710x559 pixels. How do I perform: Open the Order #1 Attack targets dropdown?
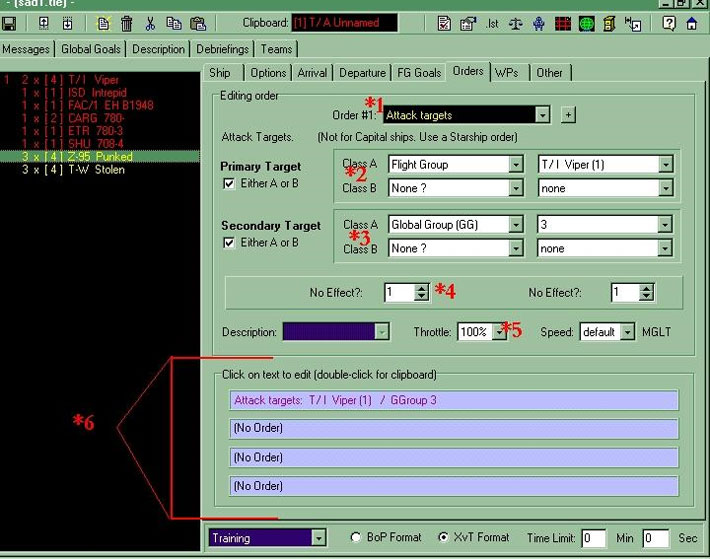[x=542, y=115]
